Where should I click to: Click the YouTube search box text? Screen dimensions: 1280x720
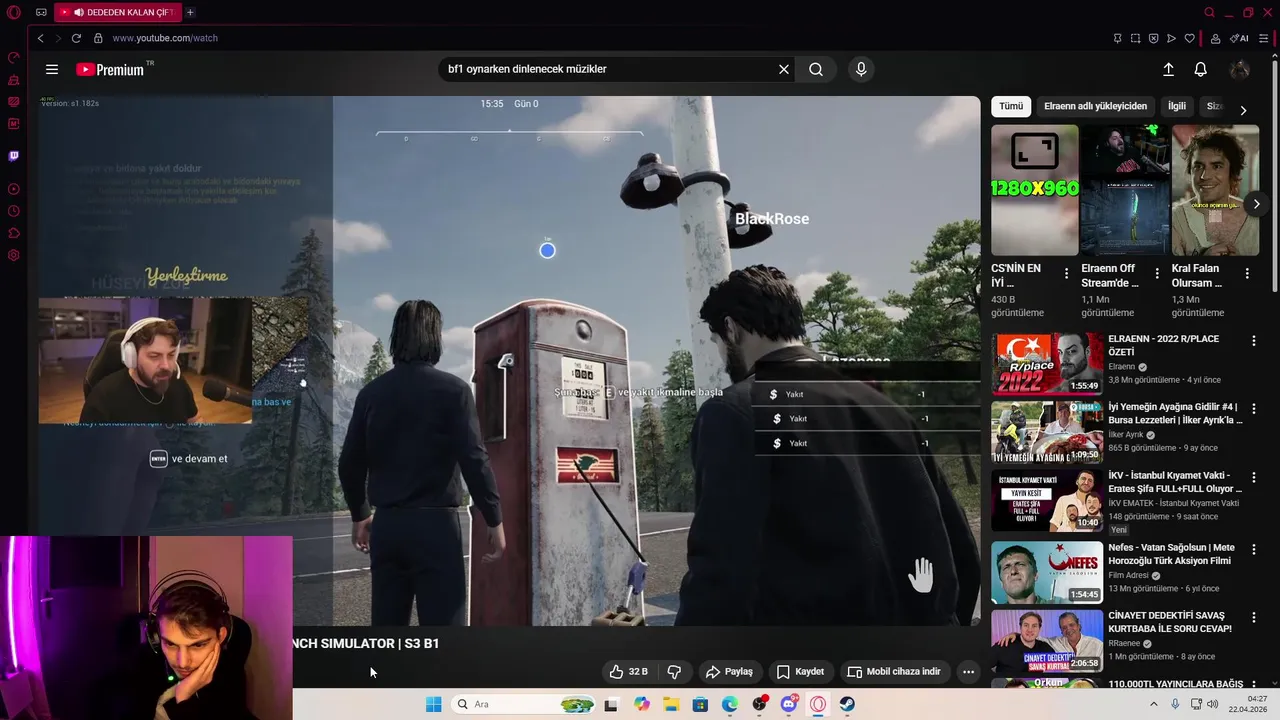point(527,69)
